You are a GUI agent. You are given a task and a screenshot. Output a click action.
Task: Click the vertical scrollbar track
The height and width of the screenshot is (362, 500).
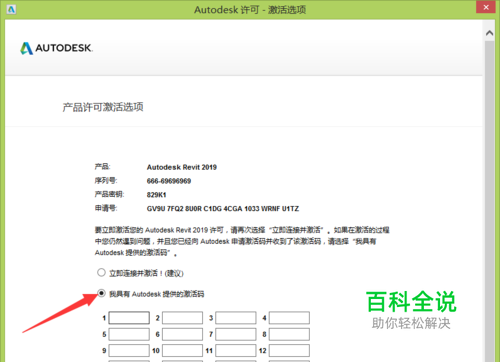point(489,200)
